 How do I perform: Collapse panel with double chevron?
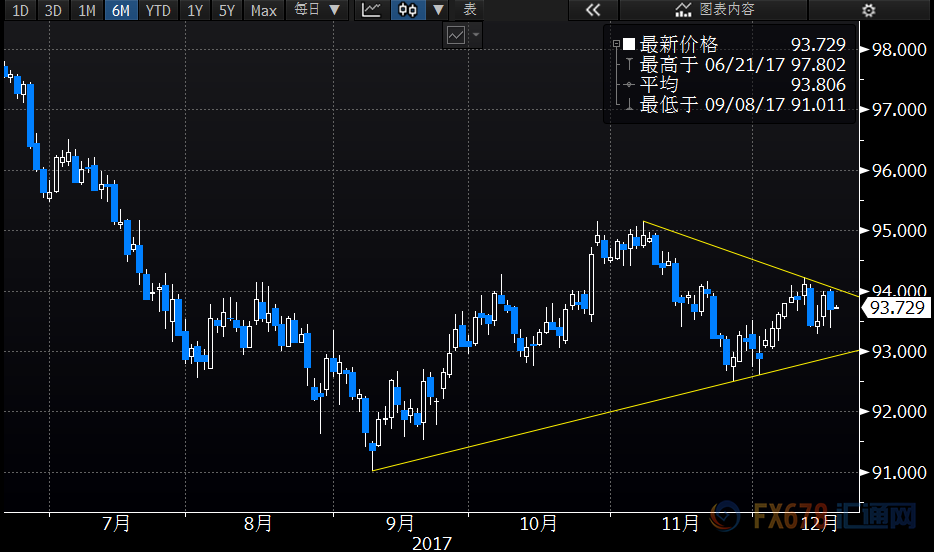[593, 10]
